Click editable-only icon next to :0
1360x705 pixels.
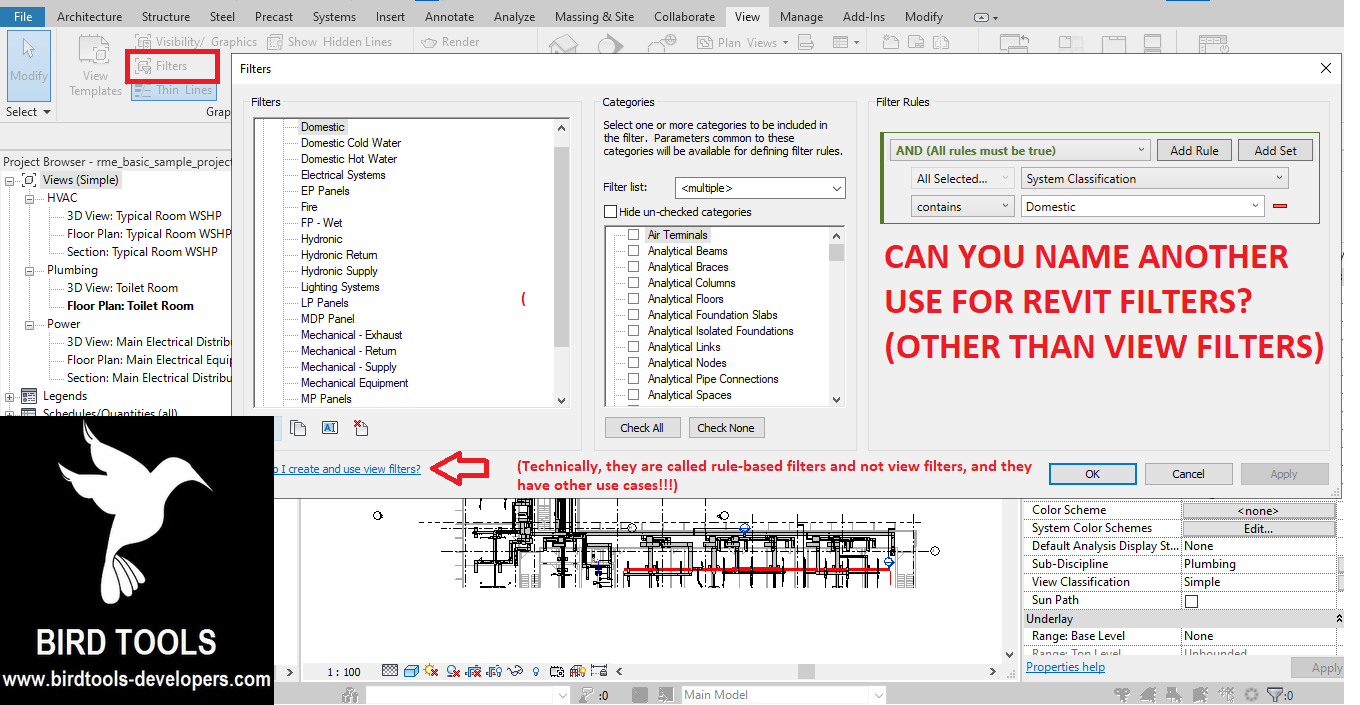[x=587, y=695]
